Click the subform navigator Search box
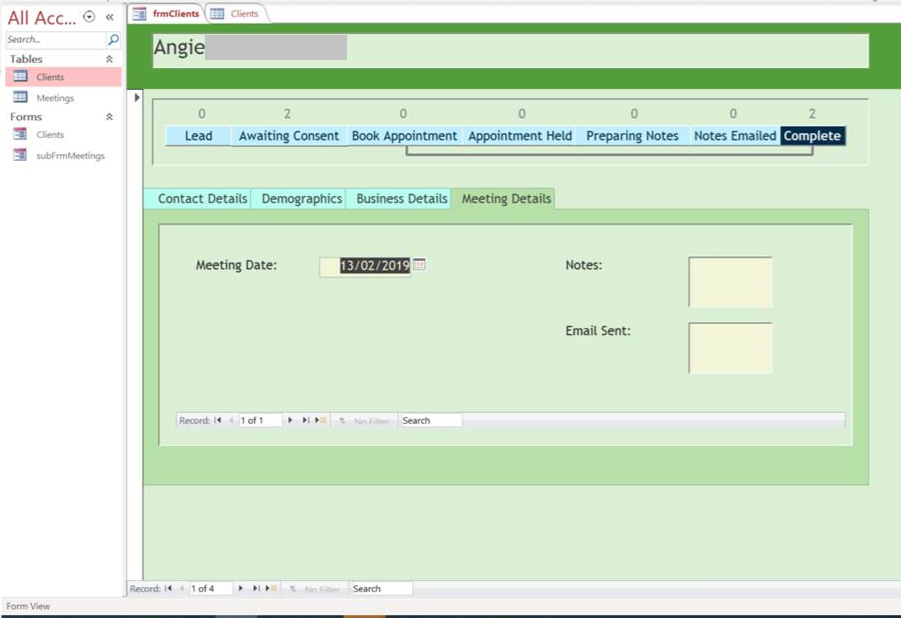This screenshot has height=618, width=901. click(430, 420)
